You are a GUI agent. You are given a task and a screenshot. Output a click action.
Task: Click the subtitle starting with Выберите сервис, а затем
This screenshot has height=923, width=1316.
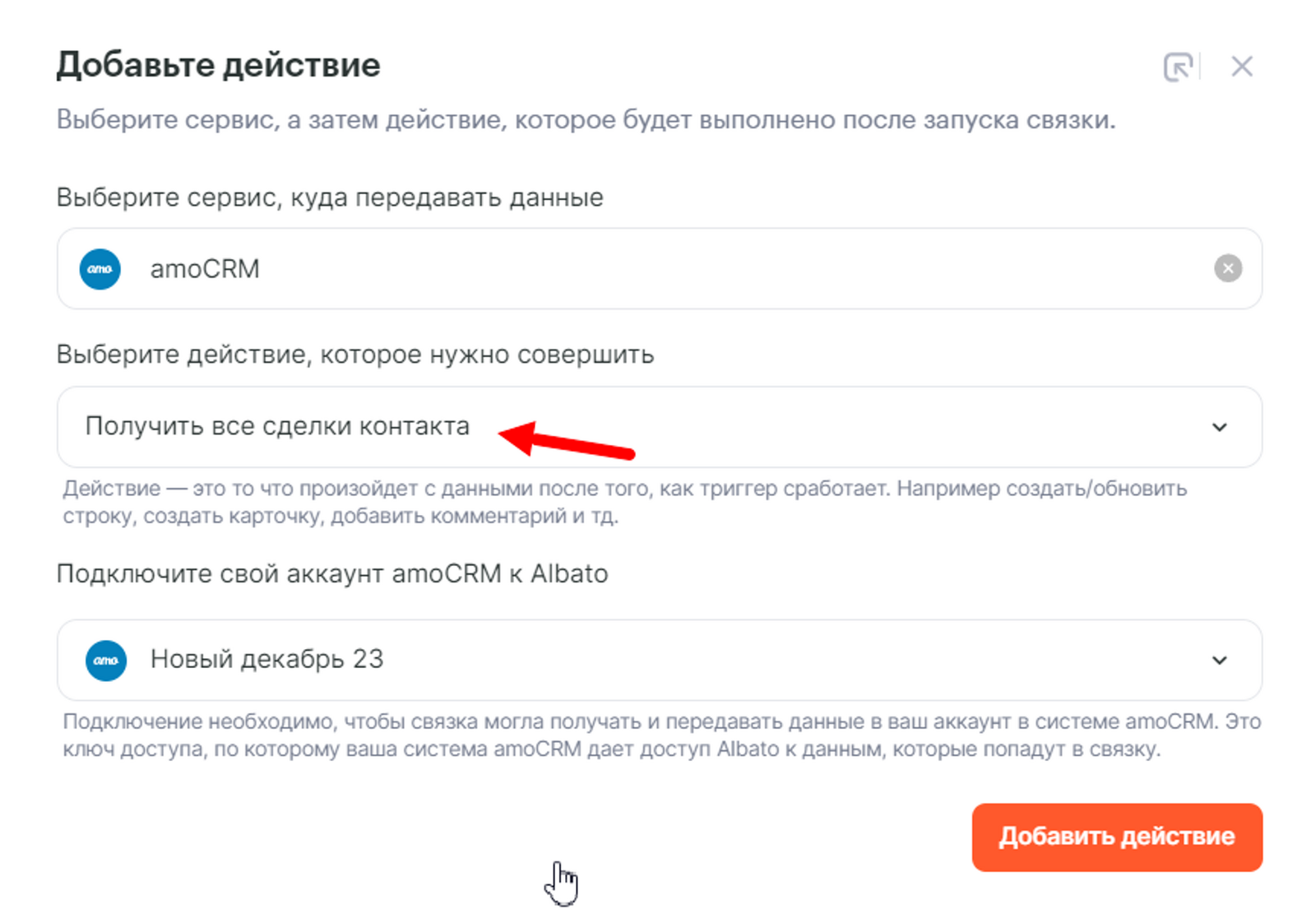(586, 120)
